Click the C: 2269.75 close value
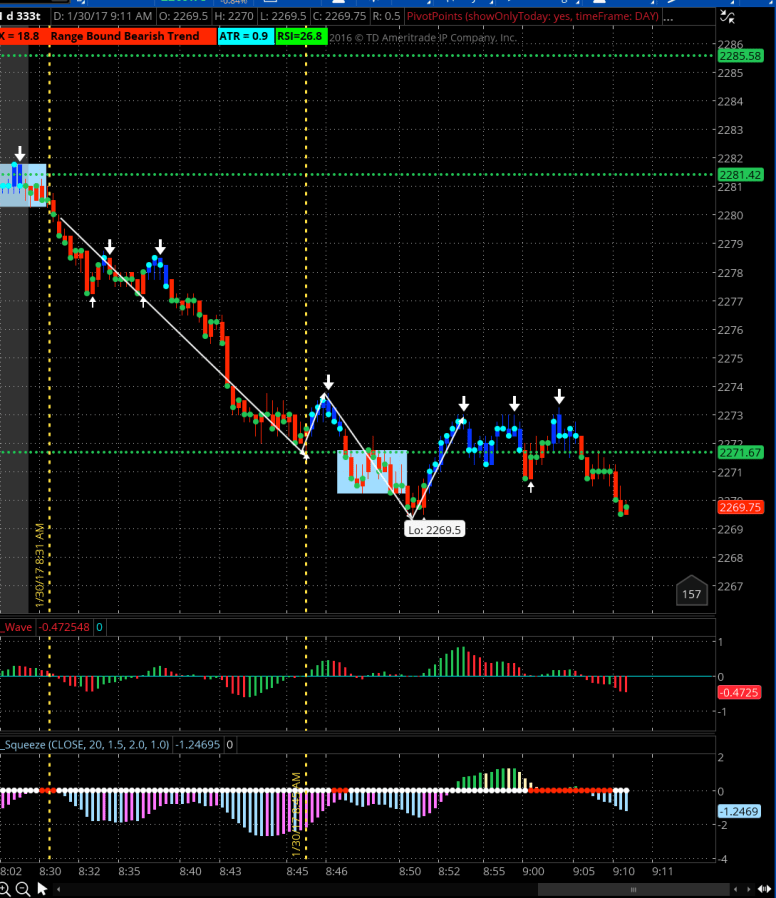The width and height of the screenshot is (776, 898). [339, 16]
